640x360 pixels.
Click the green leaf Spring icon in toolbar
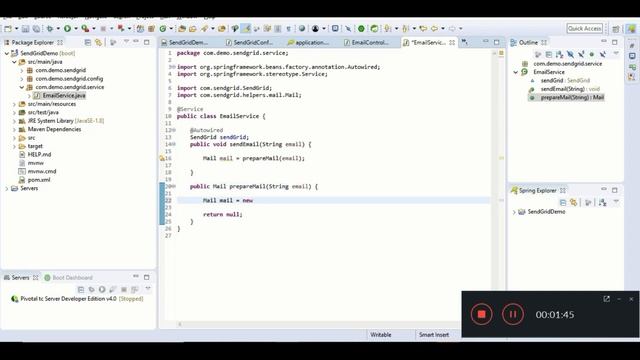(x=374, y=29)
